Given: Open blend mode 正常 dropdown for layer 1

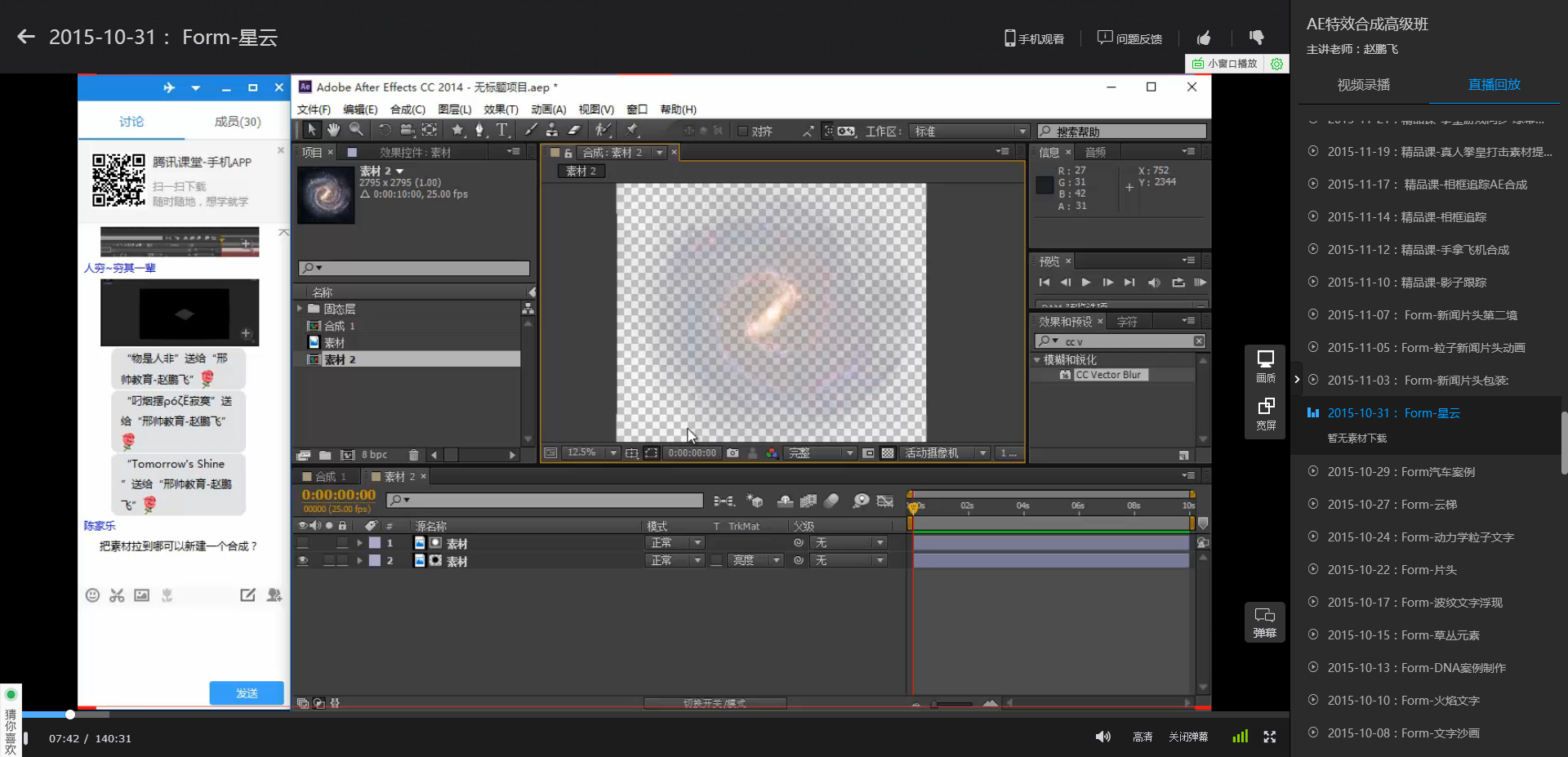Looking at the screenshot, I should (x=675, y=543).
